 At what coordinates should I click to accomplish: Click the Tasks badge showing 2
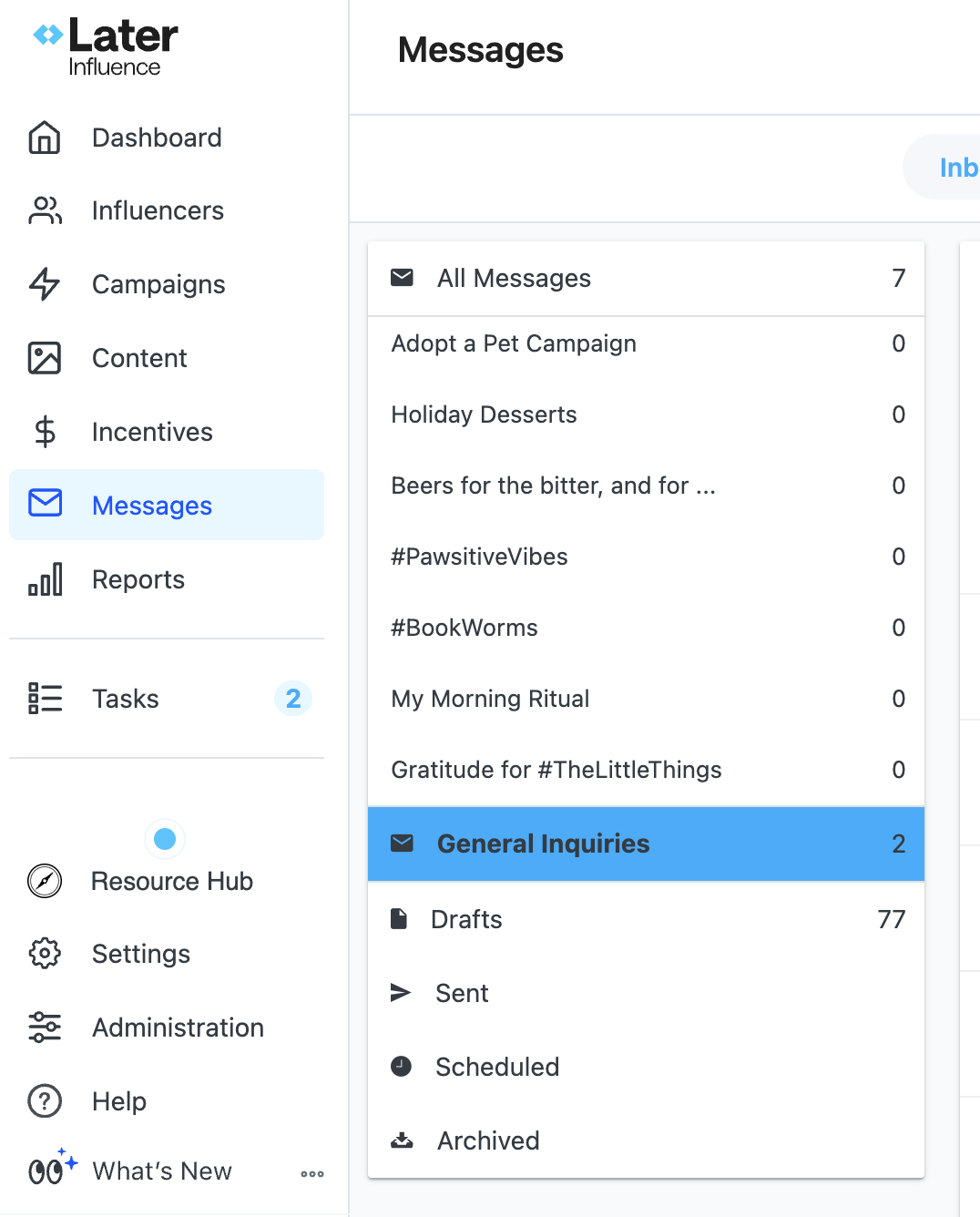292,699
